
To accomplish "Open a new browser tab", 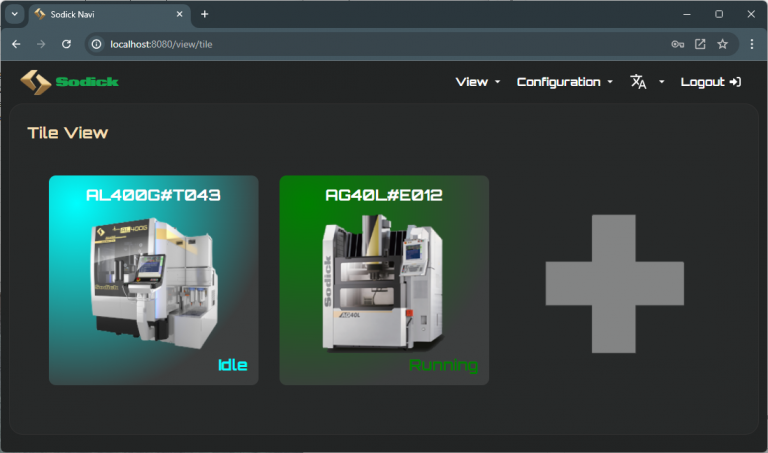I will tap(205, 14).
